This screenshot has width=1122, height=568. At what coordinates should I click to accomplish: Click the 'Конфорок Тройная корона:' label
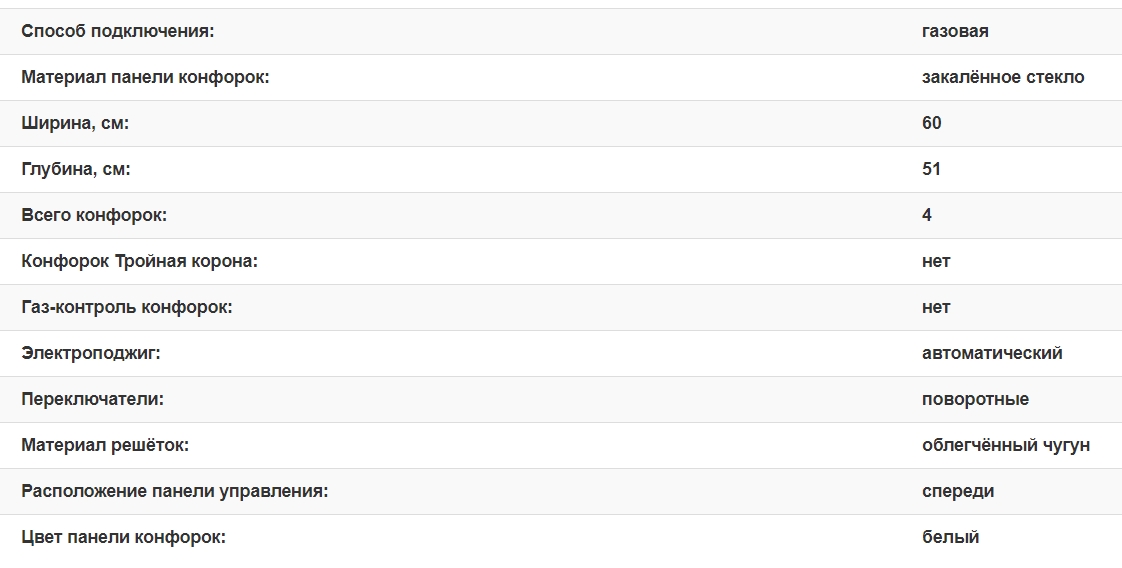[139, 261]
